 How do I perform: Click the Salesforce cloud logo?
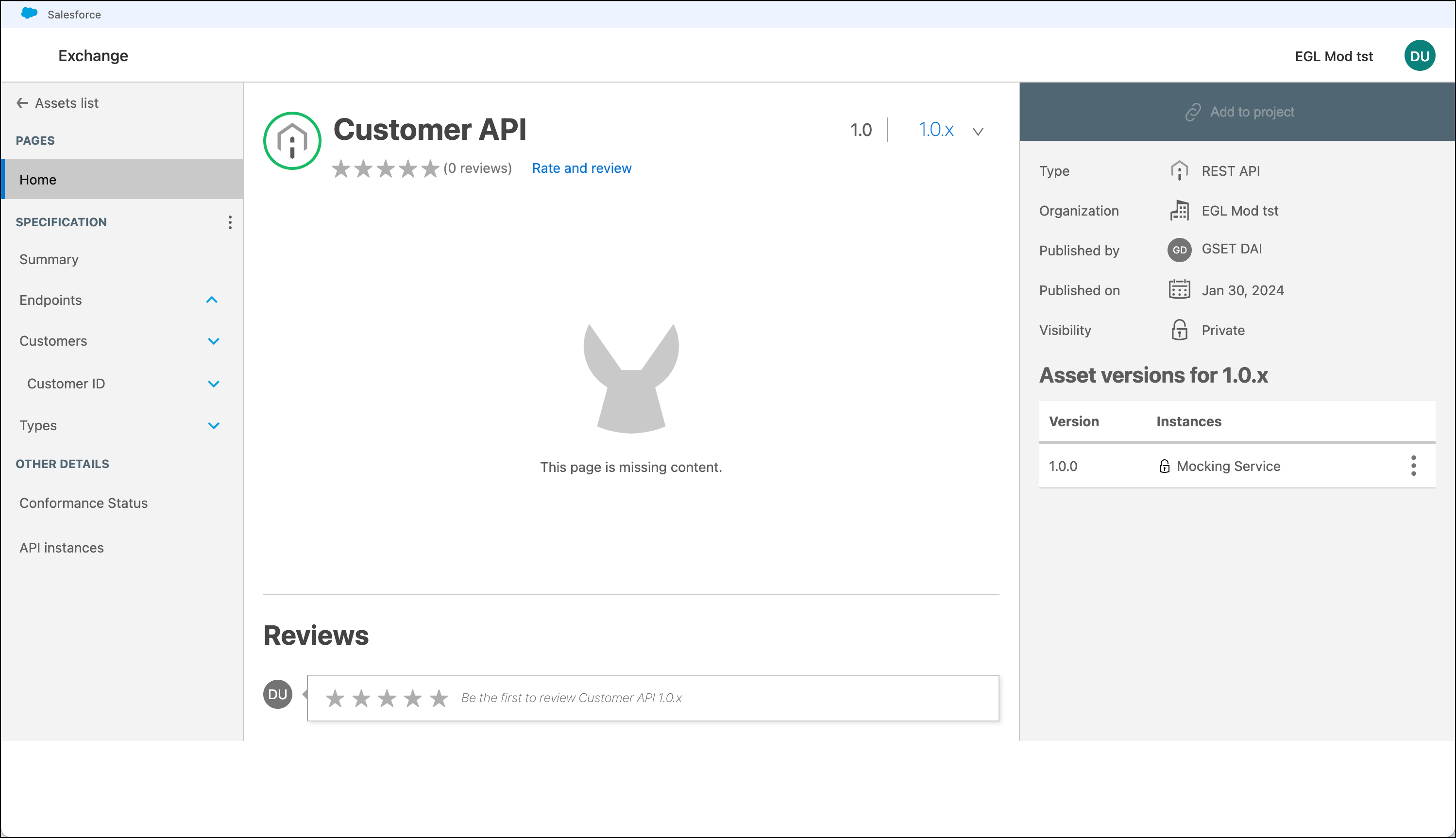(x=29, y=13)
